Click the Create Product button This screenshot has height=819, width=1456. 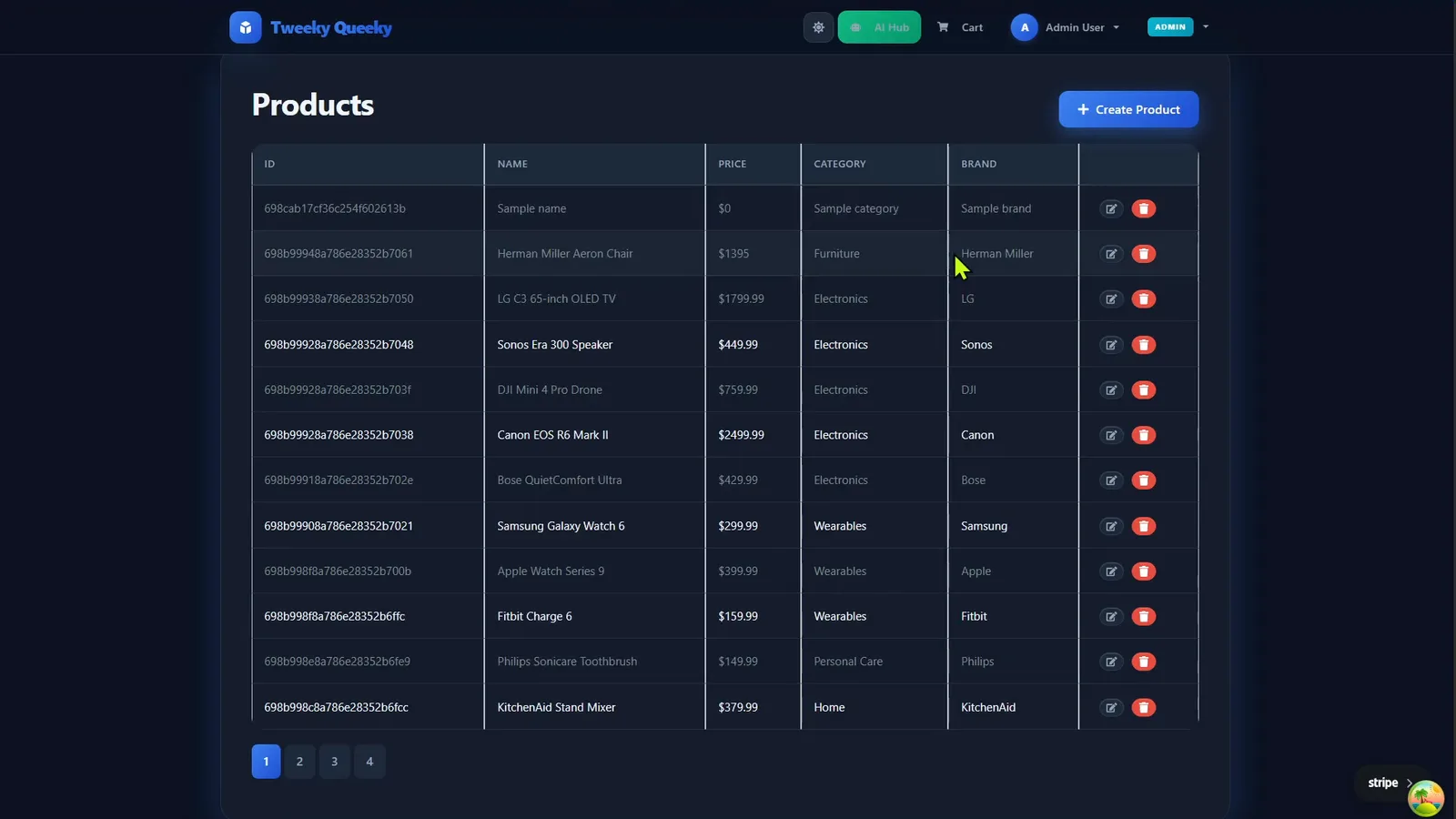click(x=1128, y=109)
